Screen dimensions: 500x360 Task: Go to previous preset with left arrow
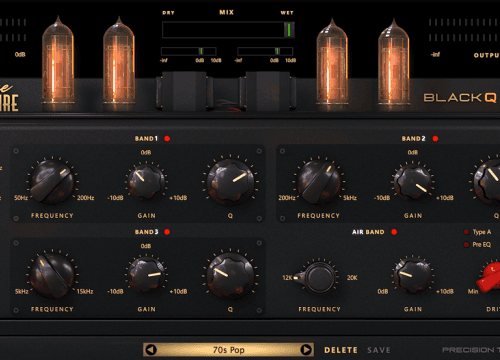[x=151, y=350]
